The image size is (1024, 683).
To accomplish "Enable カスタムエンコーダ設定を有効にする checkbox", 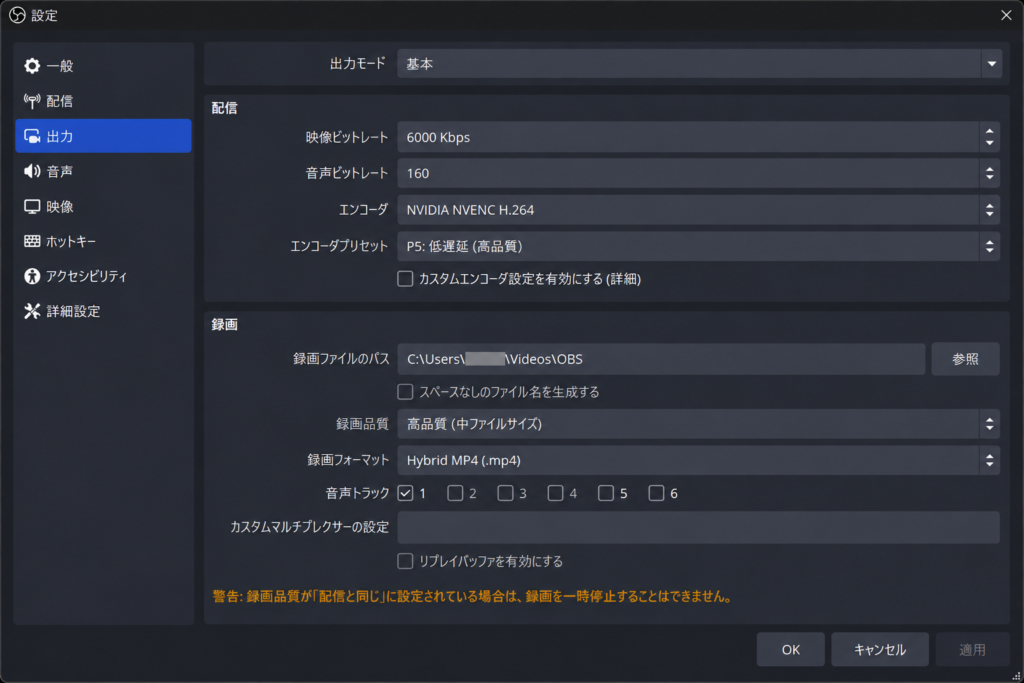I will coord(405,279).
